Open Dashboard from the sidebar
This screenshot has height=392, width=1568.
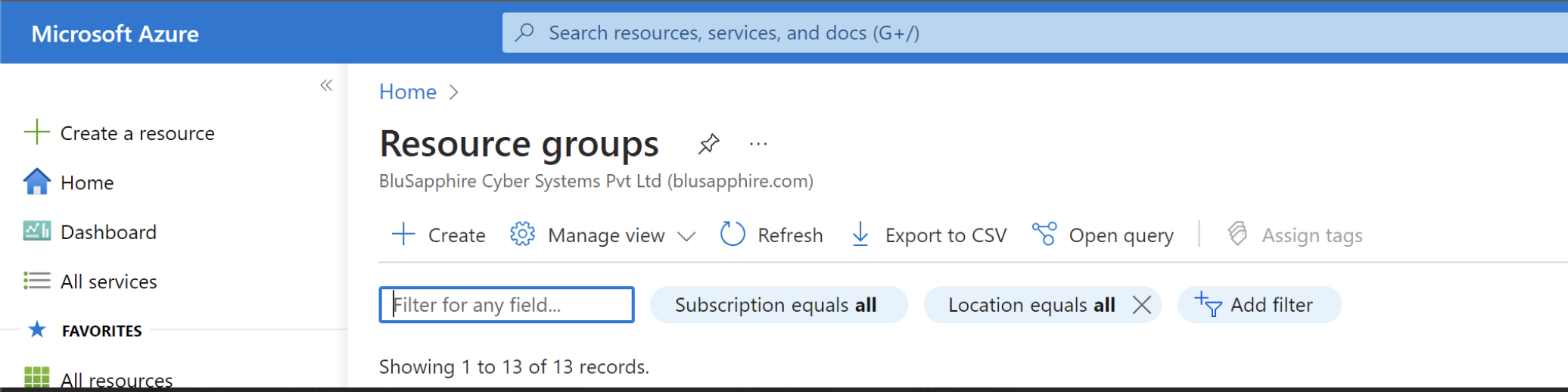tap(107, 232)
